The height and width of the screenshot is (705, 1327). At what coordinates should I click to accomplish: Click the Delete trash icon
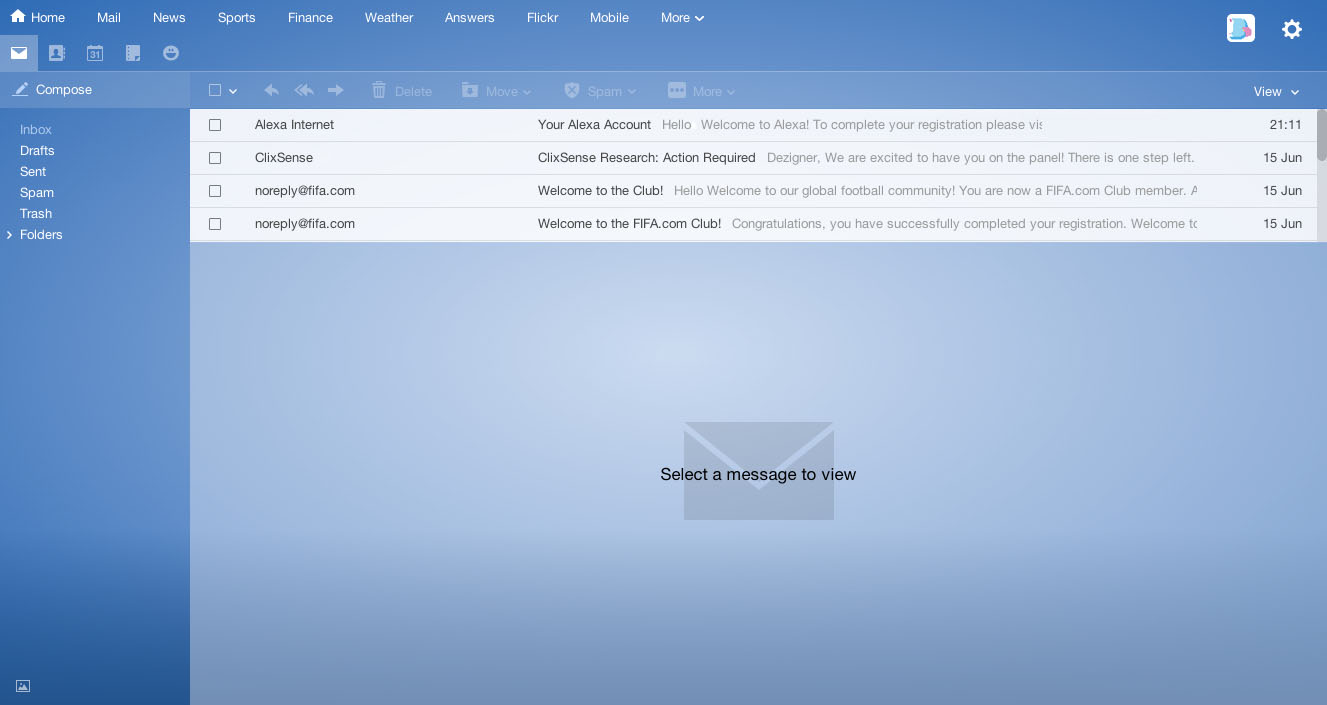[379, 90]
